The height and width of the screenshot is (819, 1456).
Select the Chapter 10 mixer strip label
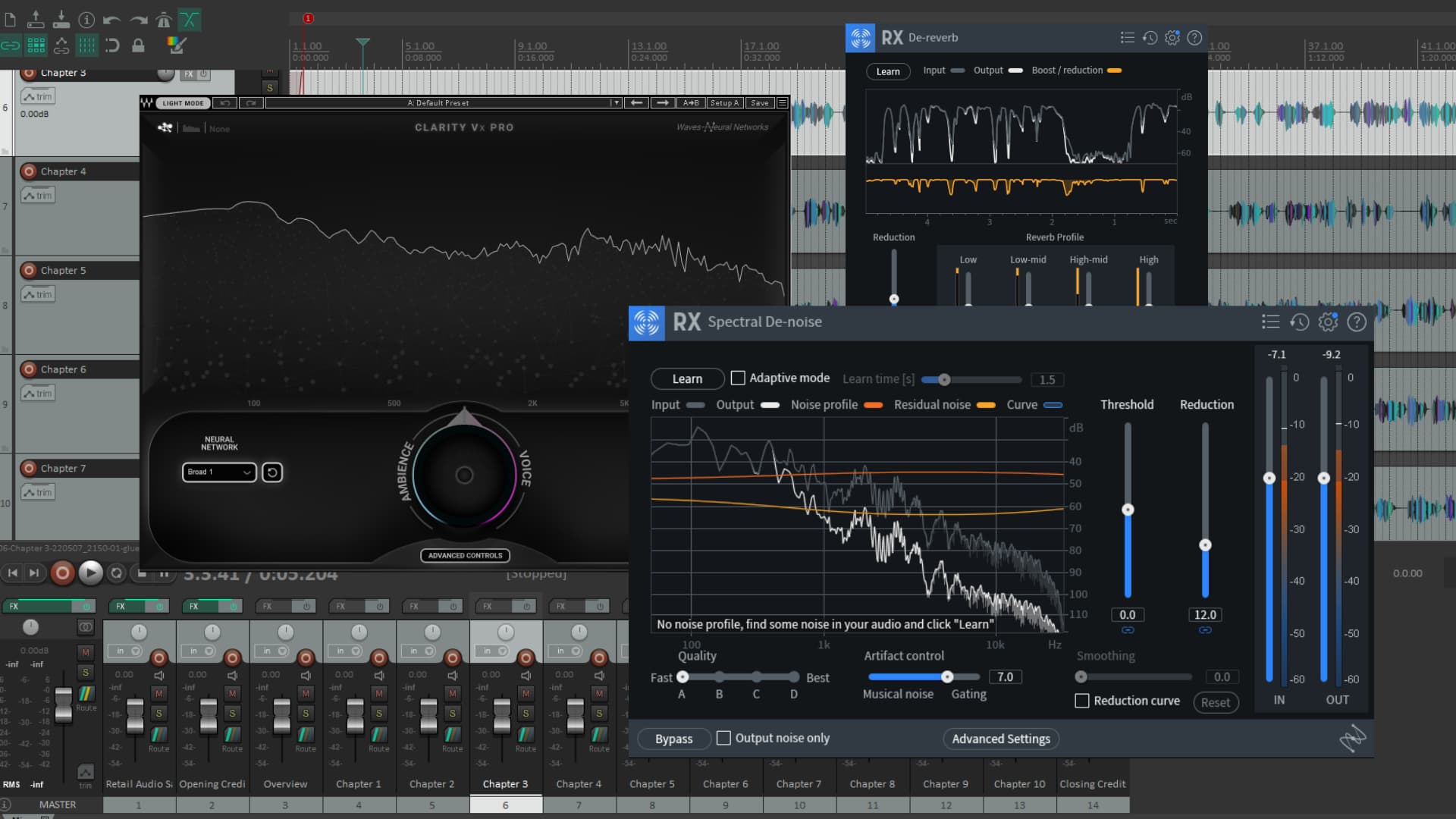pos(1019,784)
